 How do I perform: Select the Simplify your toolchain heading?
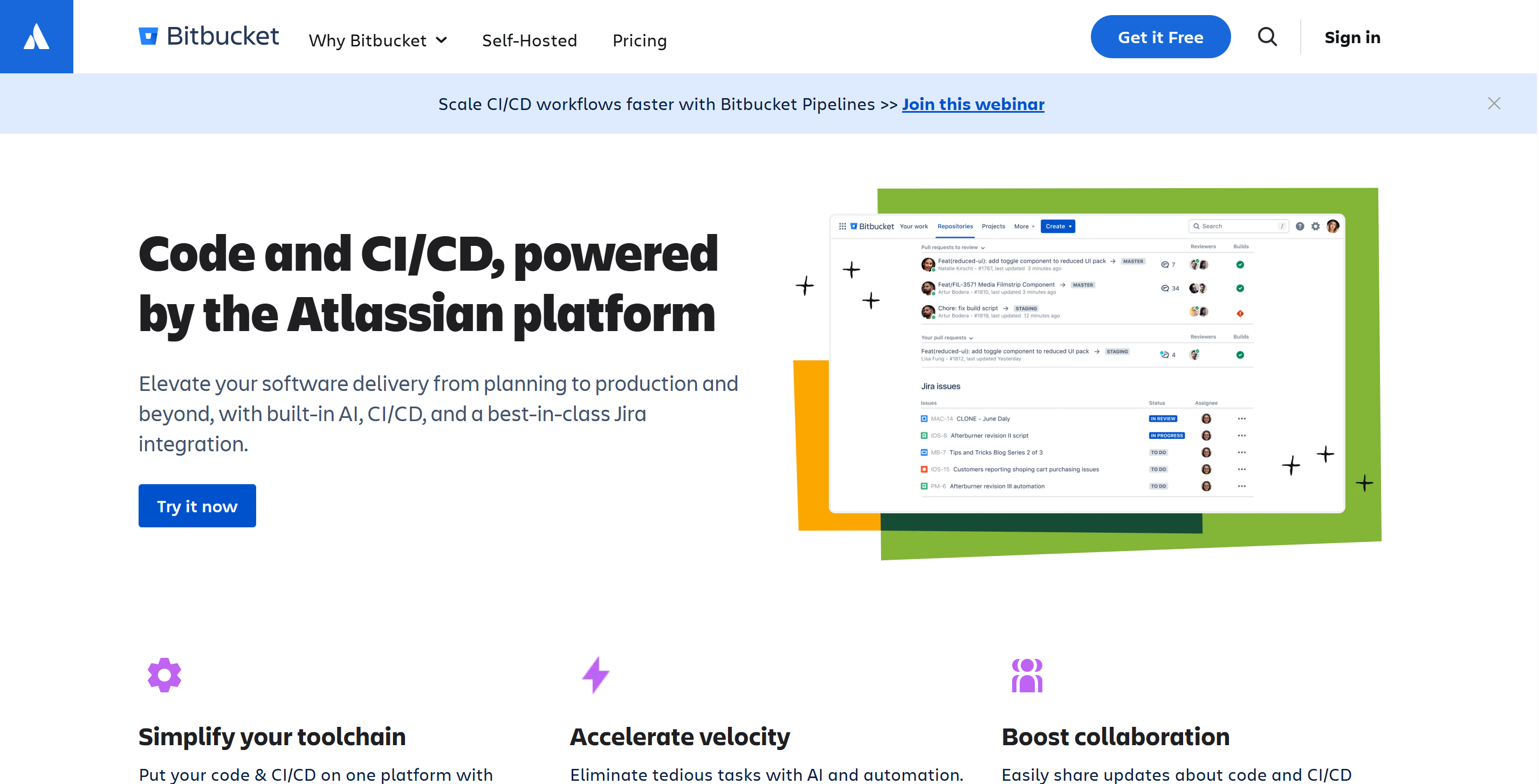(272, 737)
